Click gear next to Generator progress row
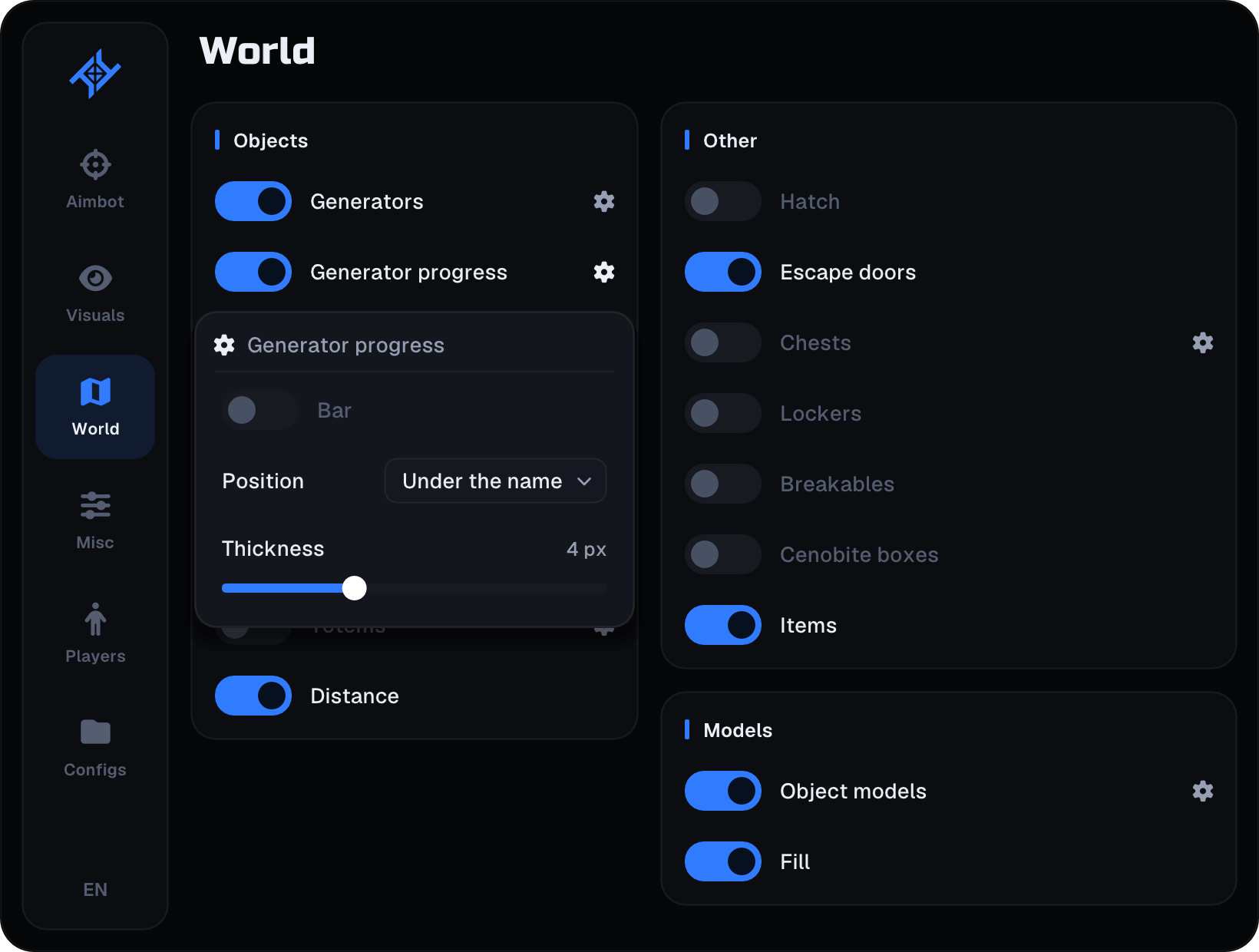Image resolution: width=1259 pixels, height=952 pixels. [x=604, y=272]
